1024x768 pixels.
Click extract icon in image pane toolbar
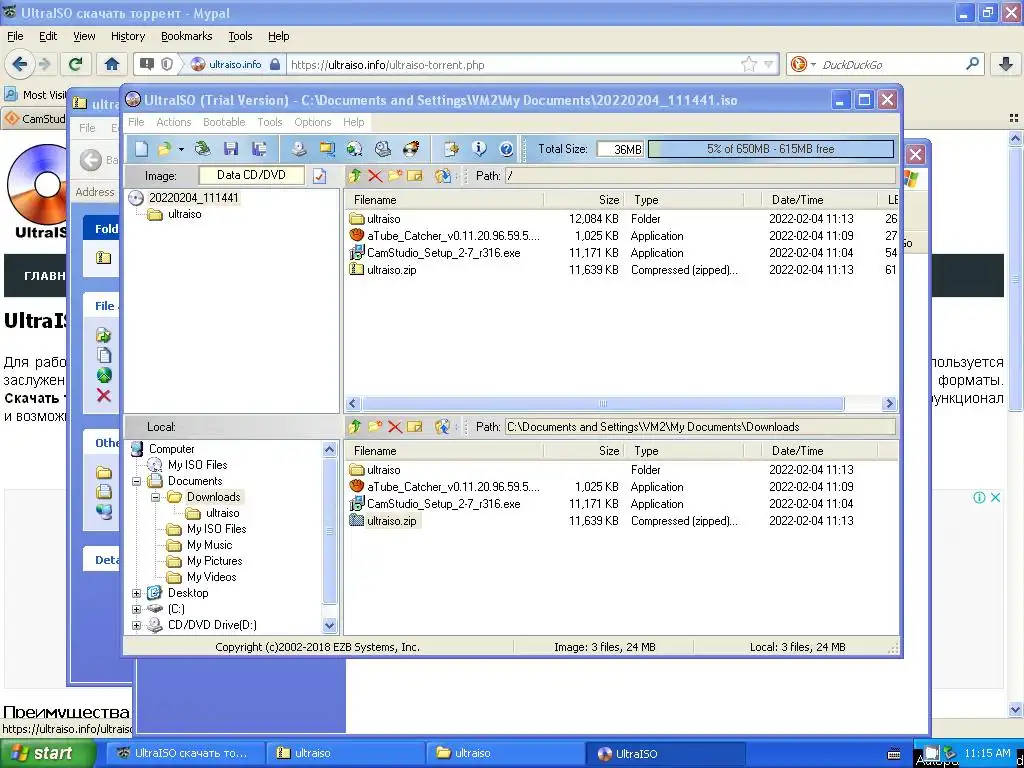pyautogui.click(x=443, y=176)
